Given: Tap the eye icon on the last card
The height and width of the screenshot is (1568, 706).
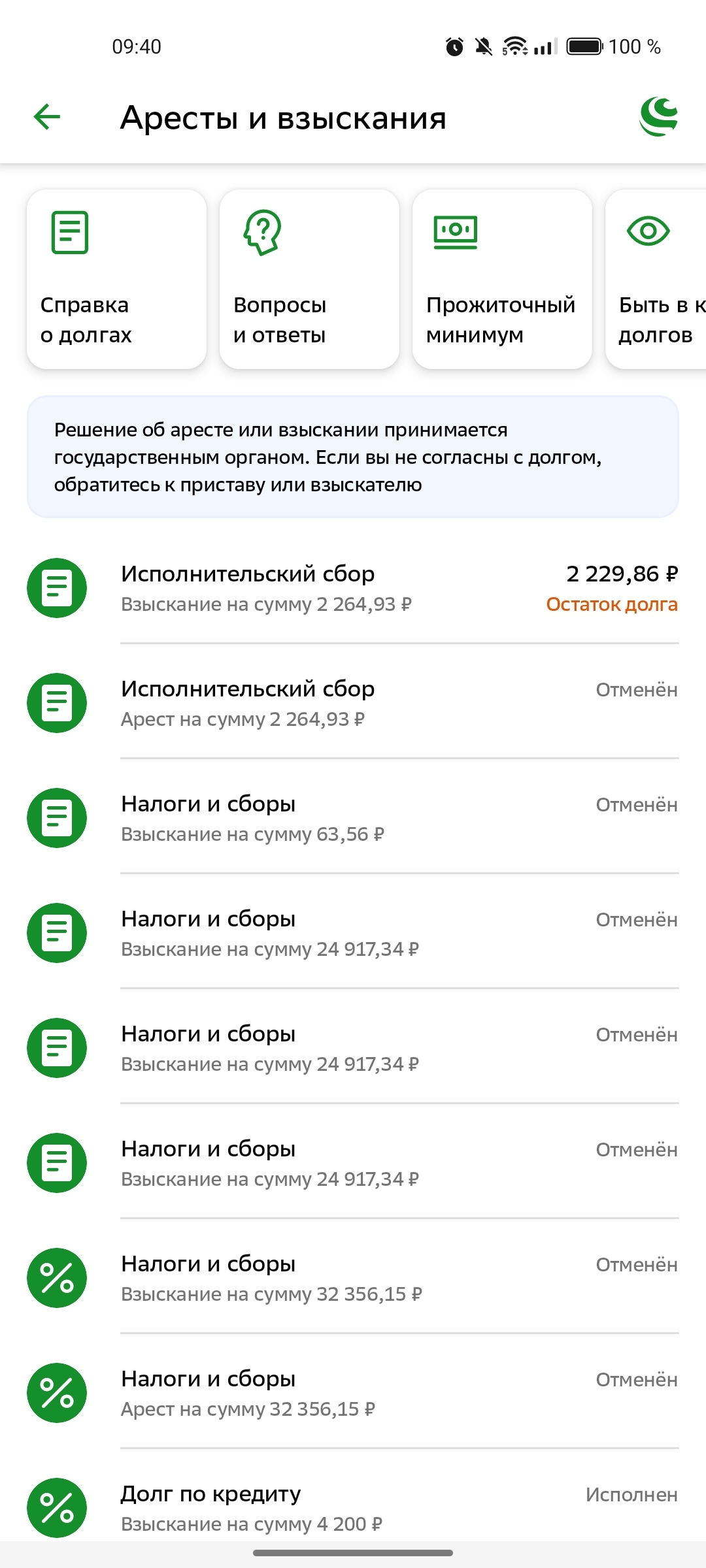Looking at the screenshot, I should (x=648, y=231).
